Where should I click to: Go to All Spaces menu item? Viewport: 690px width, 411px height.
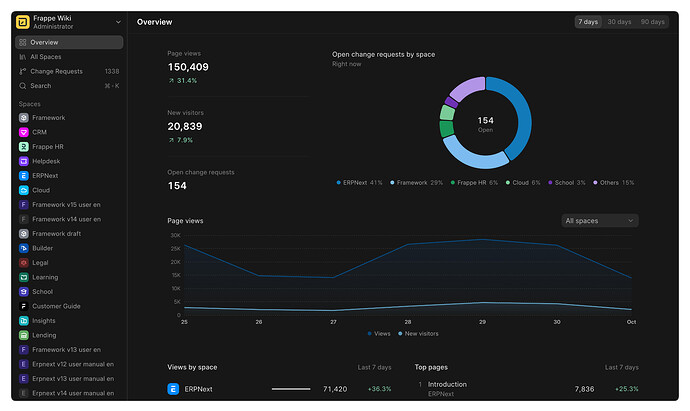point(69,57)
